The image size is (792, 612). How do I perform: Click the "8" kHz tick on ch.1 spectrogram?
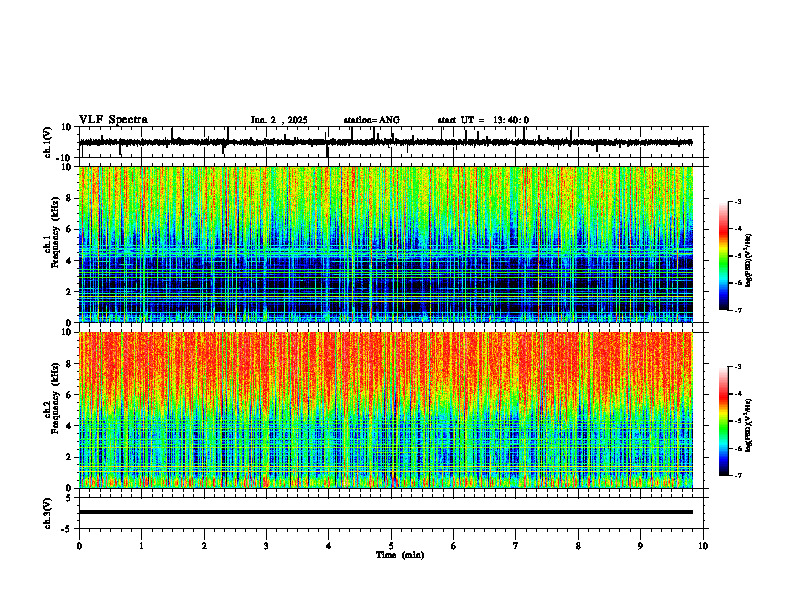pos(70,198)
